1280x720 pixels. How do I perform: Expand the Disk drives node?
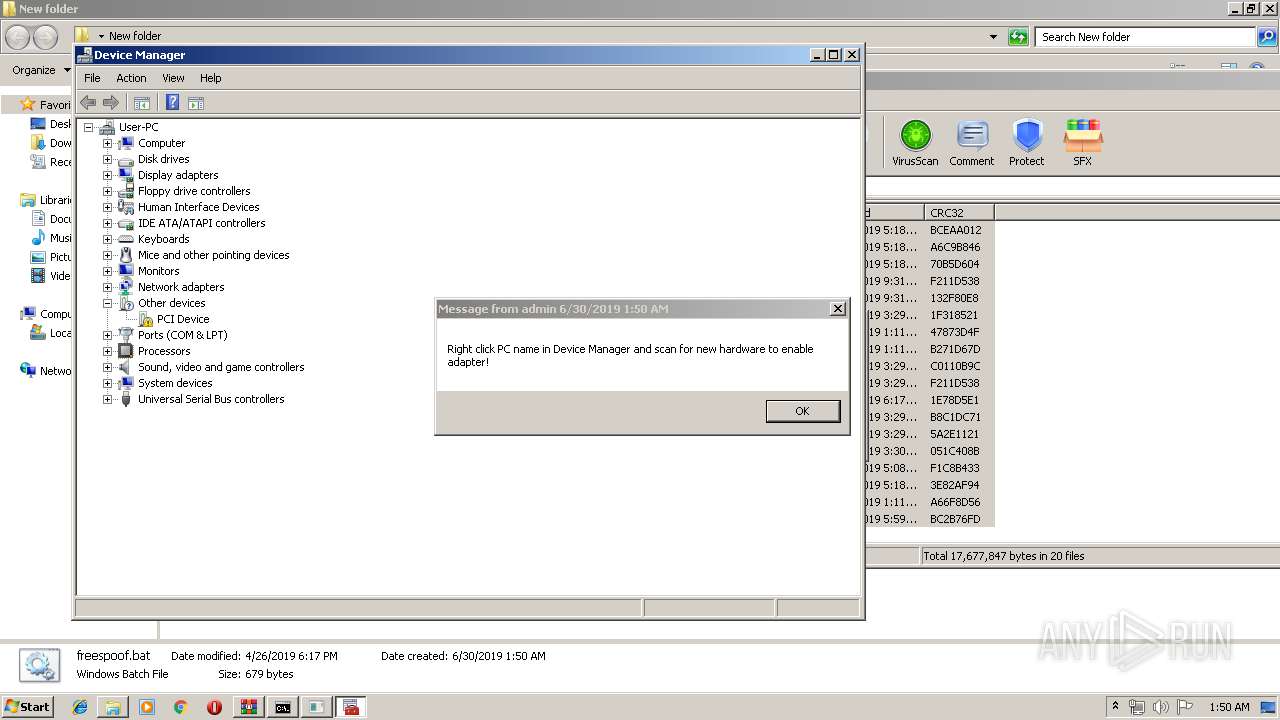click(107, 159)
